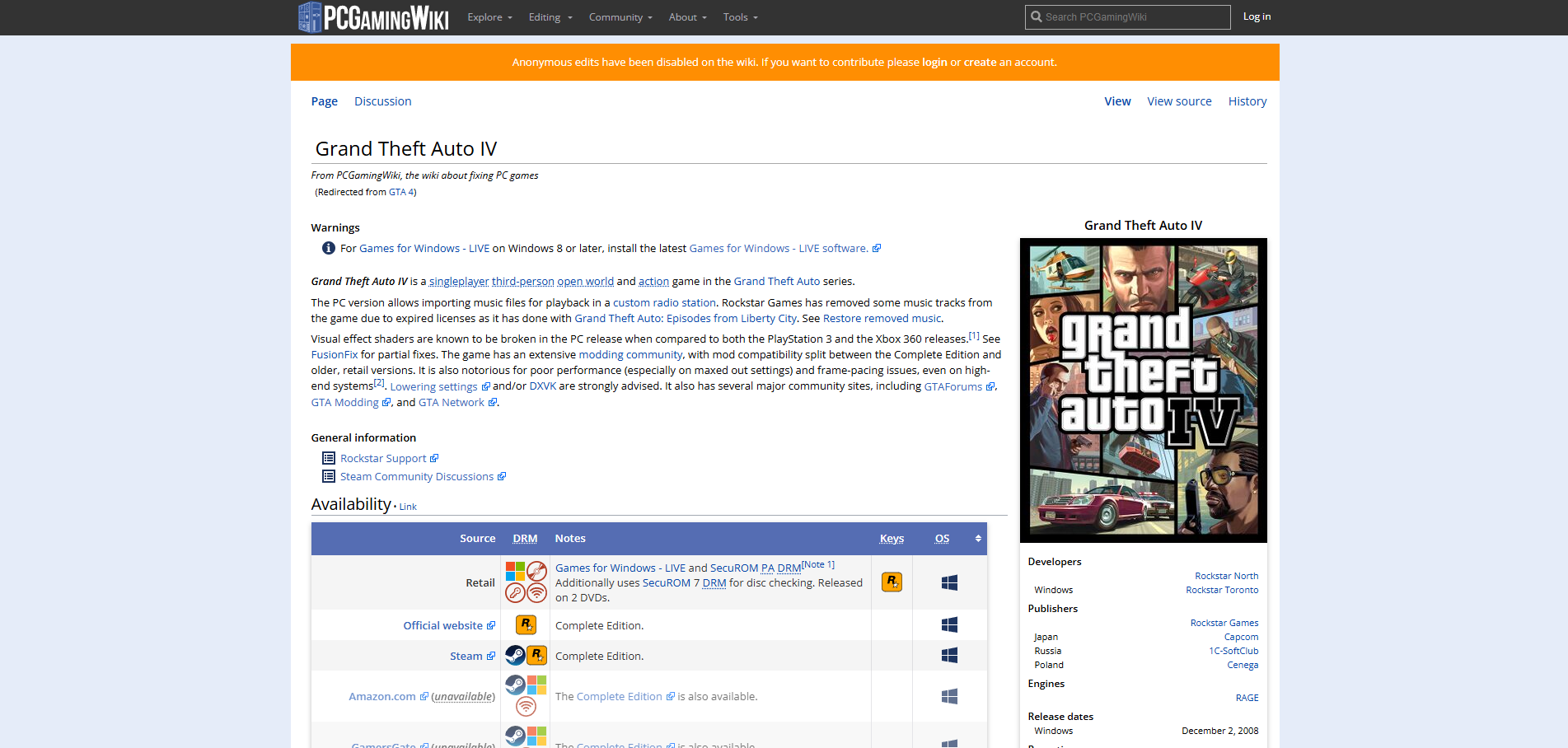Click the Steam Community Discussions list icon
The width and height of the screenshot is (1568, 748).
point(329,476)
